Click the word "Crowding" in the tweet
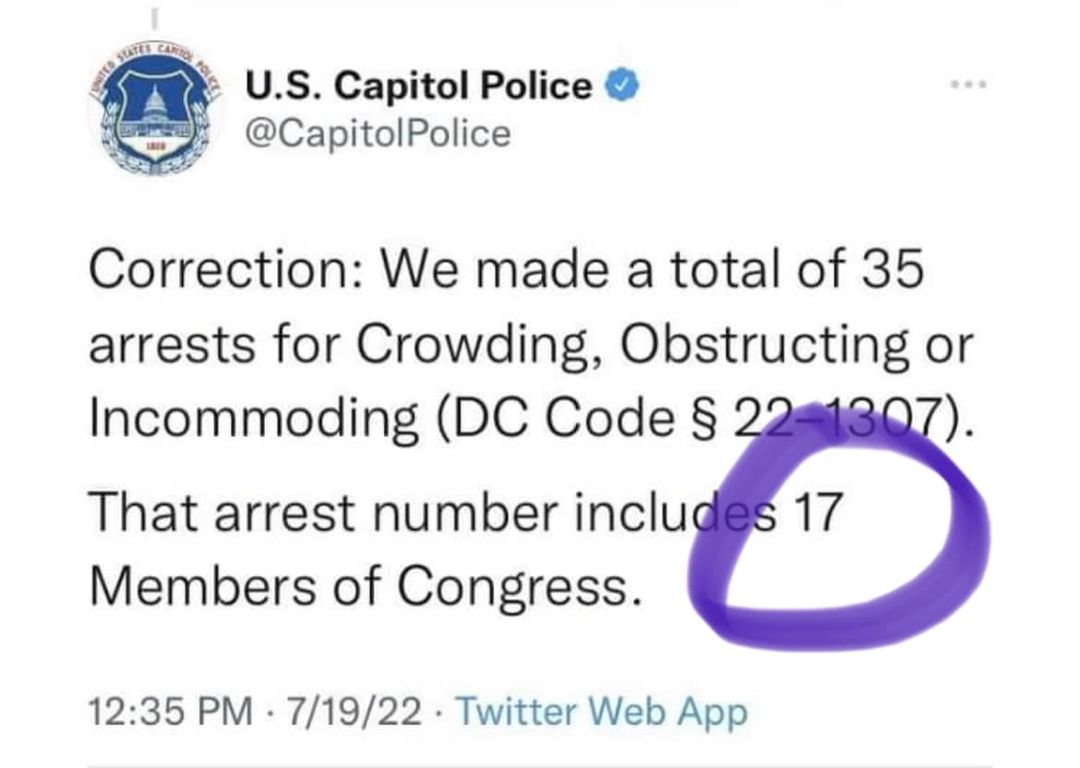Image resolution: width=1080 pixels, height=768 pixels. click(x=486, y=345)
